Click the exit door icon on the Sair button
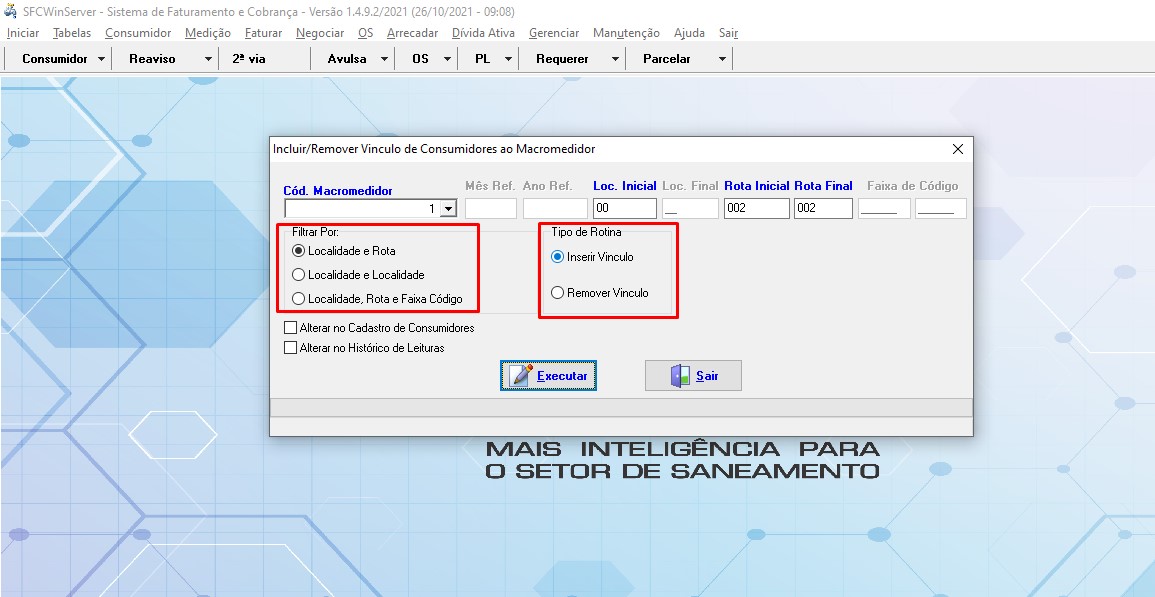This screenshot has width=1155, height=597. point(679,375)
